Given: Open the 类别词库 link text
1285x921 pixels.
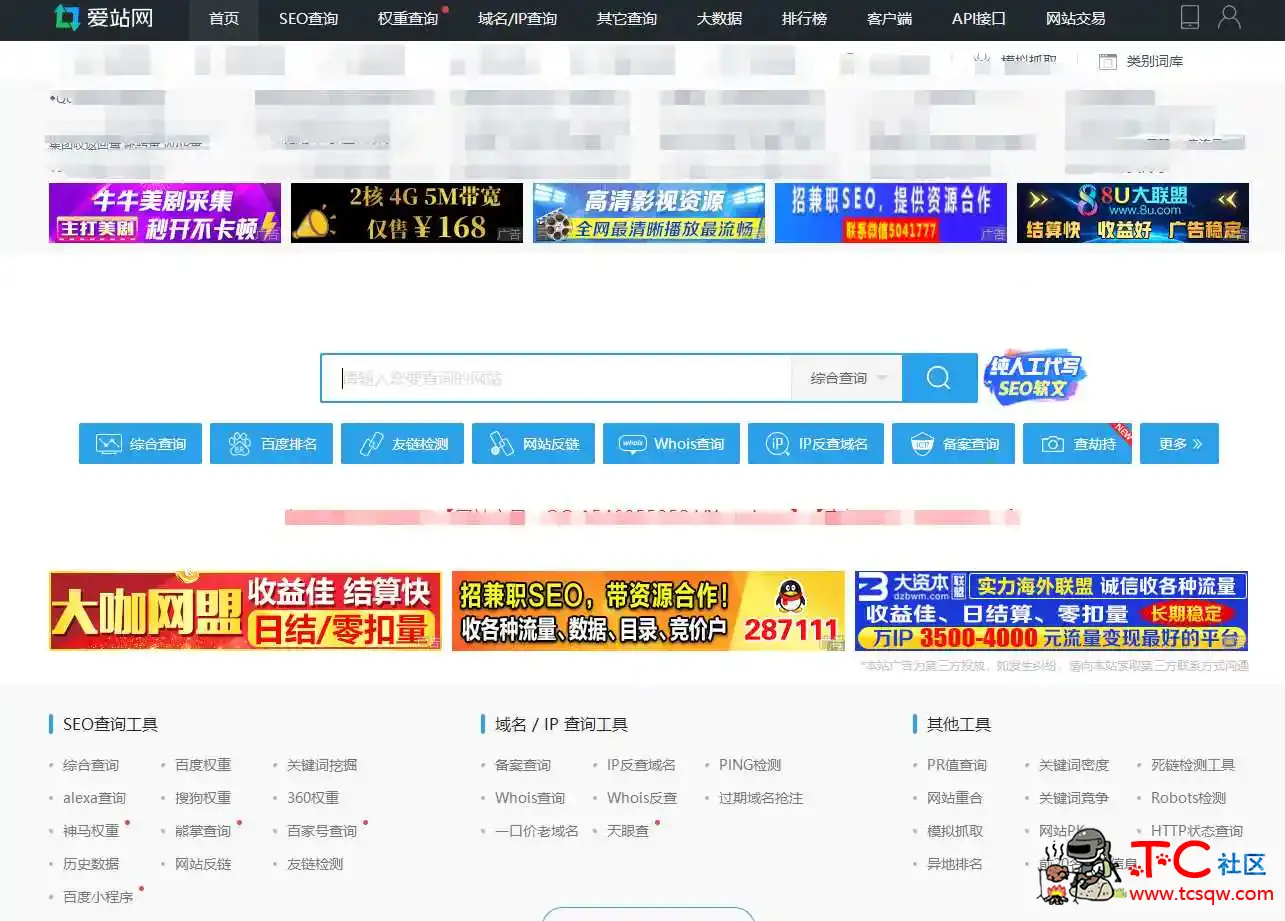Looking at the screenshot, I should pyautogui.click(x=1155, y=61).
